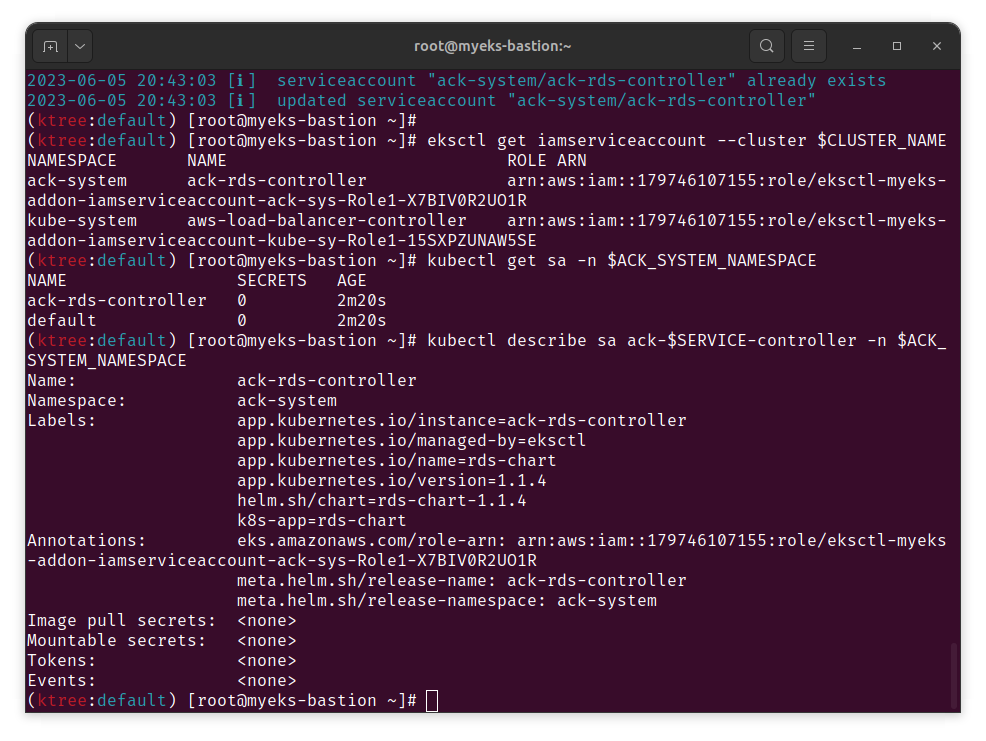Click the 'Tokens:' label
This screenshot has height=741, width=986.
pos(61,660)
